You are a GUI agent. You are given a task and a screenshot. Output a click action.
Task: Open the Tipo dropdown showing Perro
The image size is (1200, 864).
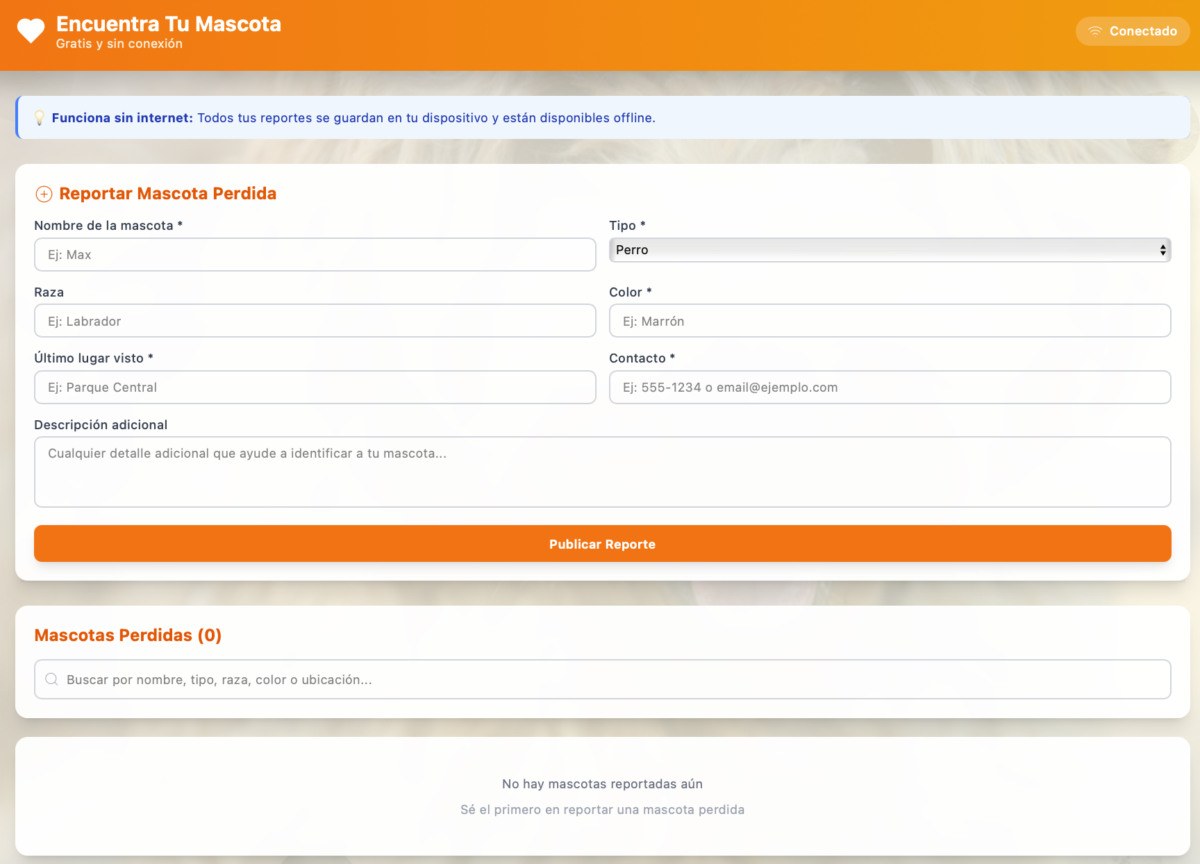tap(890, 250)
